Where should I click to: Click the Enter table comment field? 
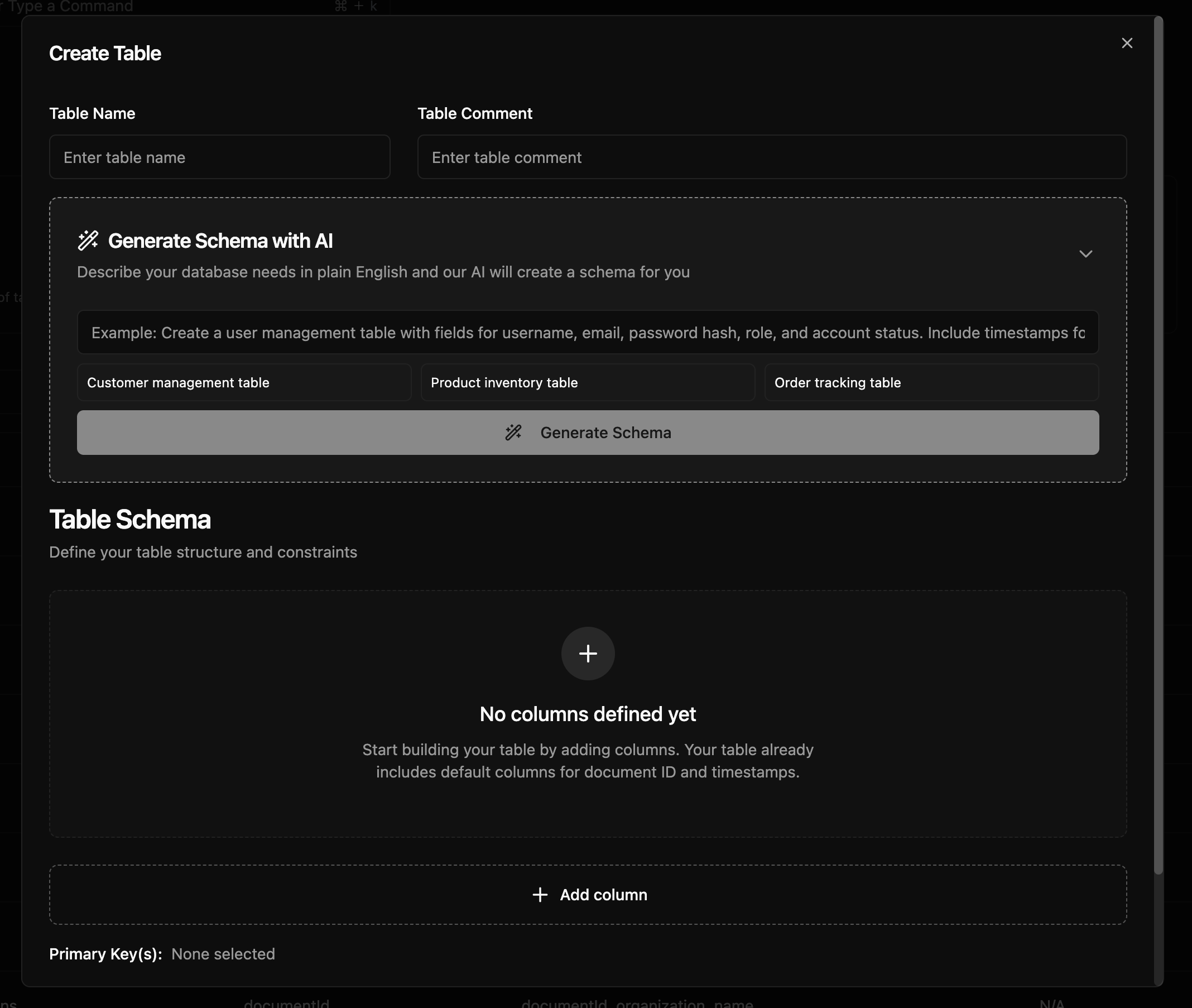click(771, 157)
